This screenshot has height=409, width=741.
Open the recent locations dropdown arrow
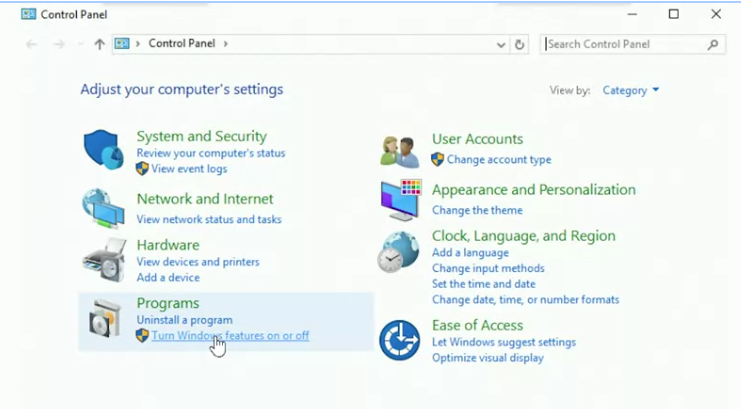tap(80, 44)
